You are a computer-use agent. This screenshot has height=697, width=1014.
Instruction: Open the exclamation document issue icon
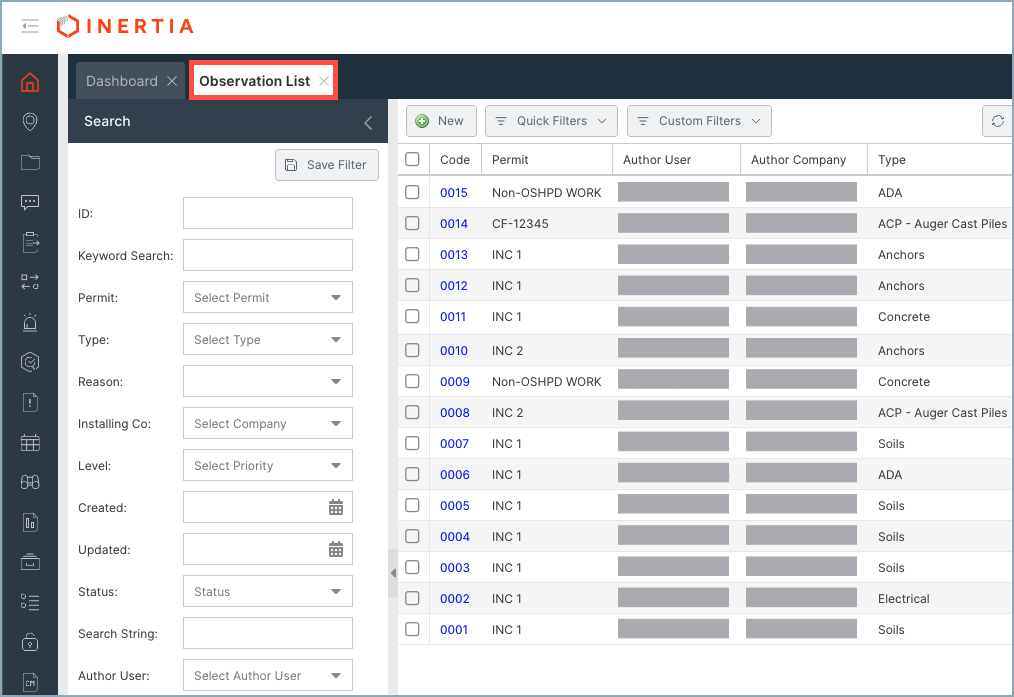(x=30, y=402)
